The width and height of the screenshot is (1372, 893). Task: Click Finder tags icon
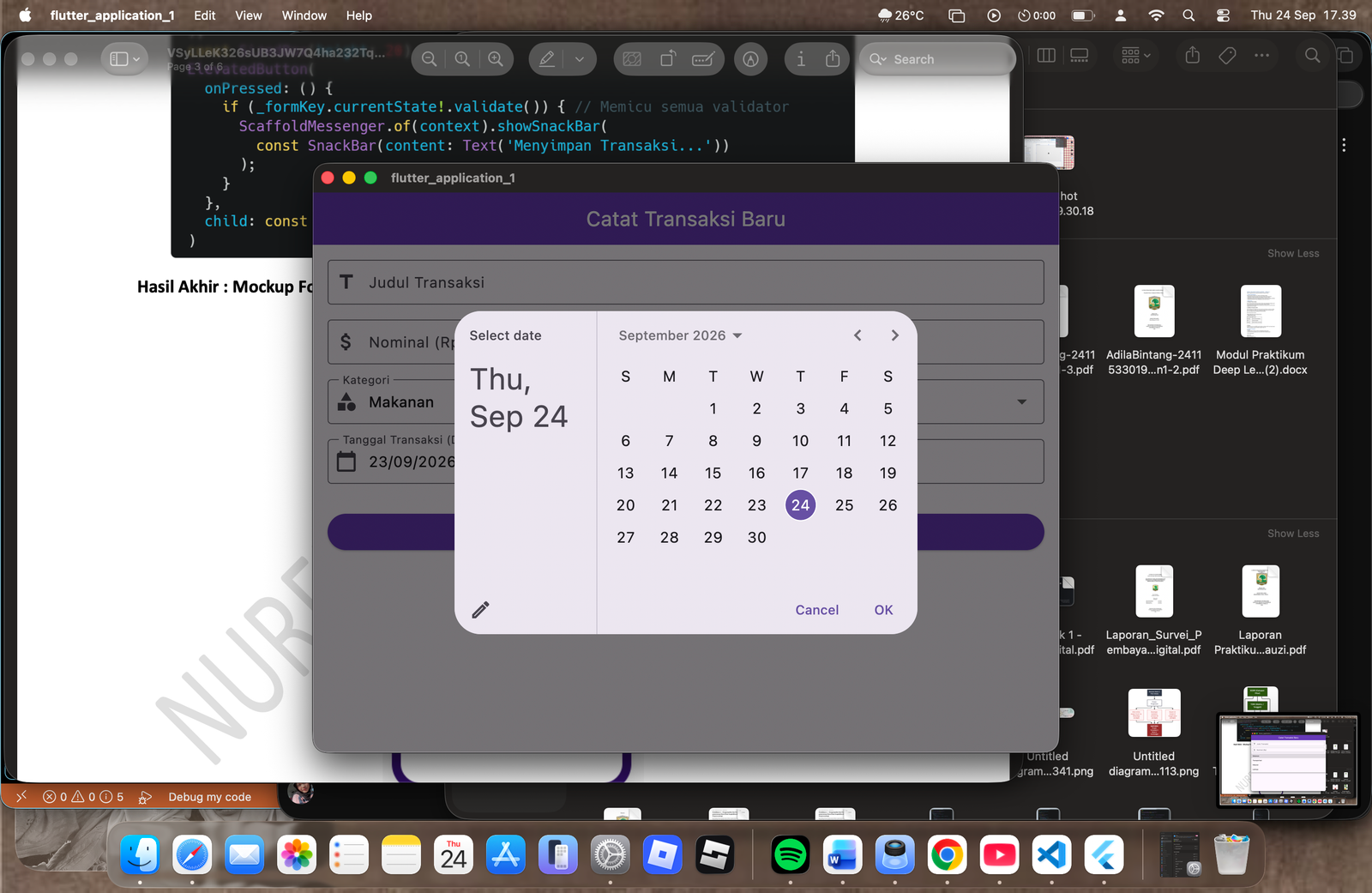(1227, 56)
